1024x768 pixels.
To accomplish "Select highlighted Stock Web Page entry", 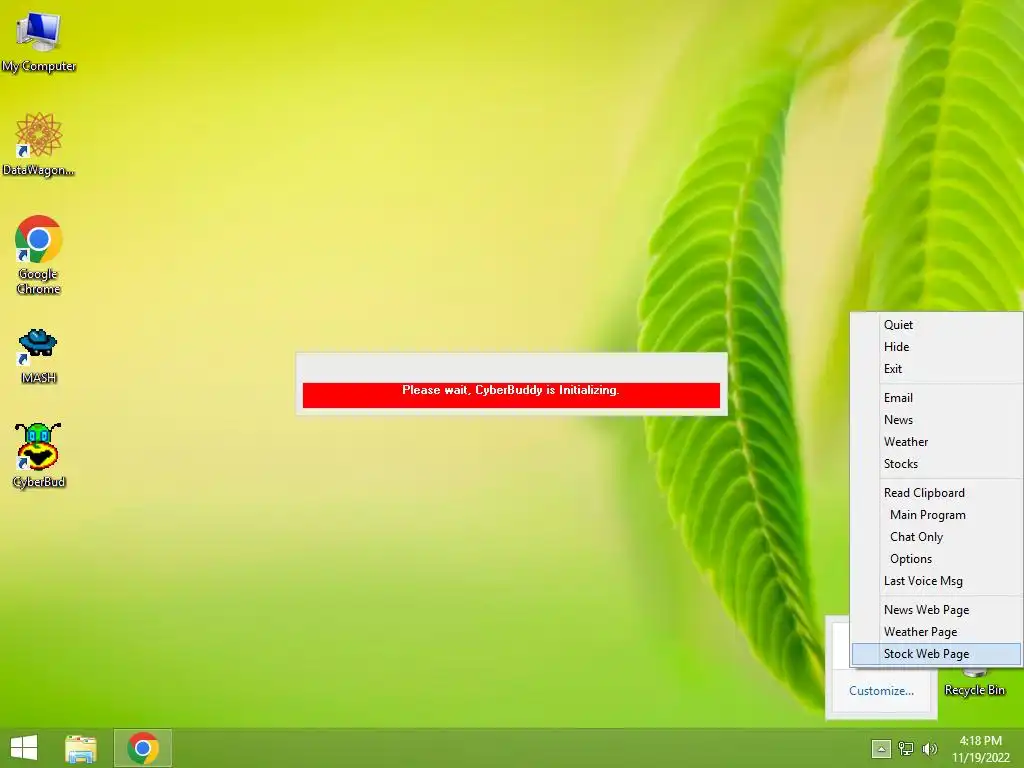I will (x=936, y=654).
